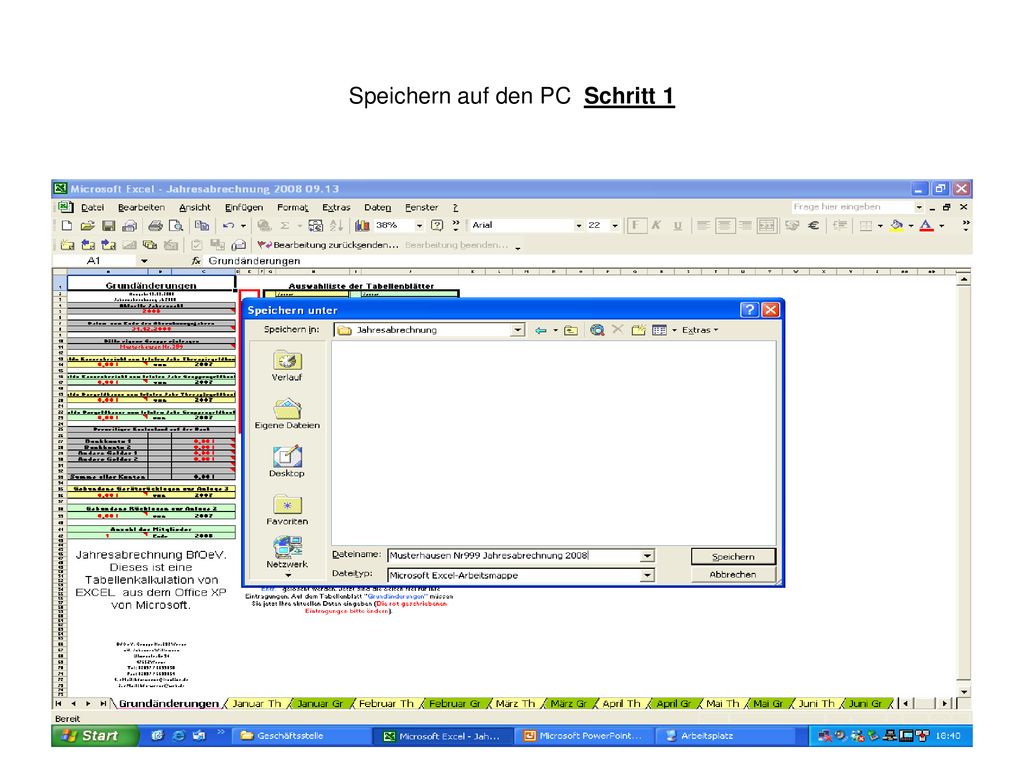Screen dimensions: 1024x768
Task: Open the Datei menu
Action: tap(92, 207)
